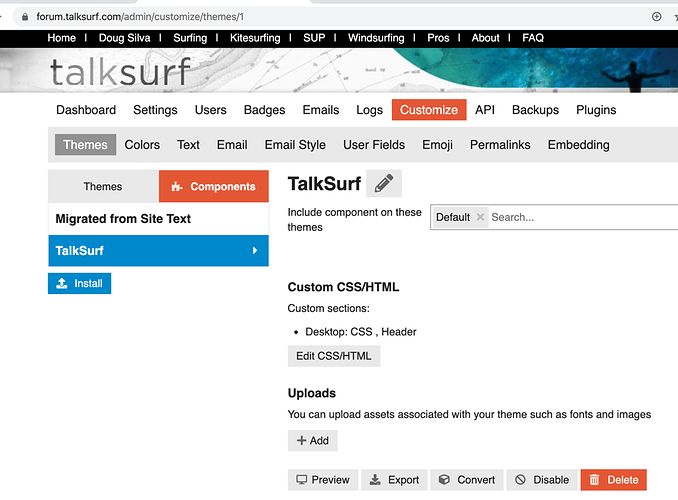Open the Backups admin tab

click(x=535, y=110)
